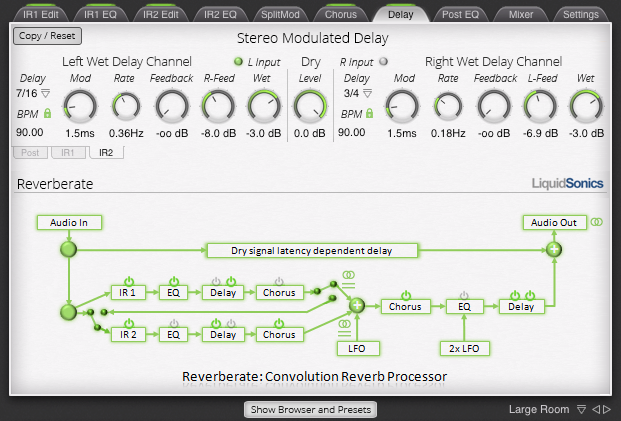Click the R-Feed knob
The image size is (621, 421).
coord(218,106)
